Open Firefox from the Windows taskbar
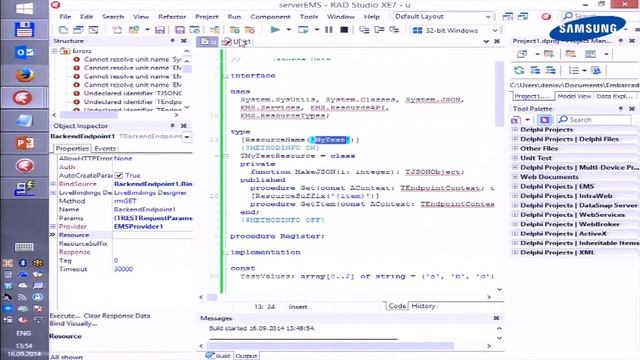 [24, 75]
